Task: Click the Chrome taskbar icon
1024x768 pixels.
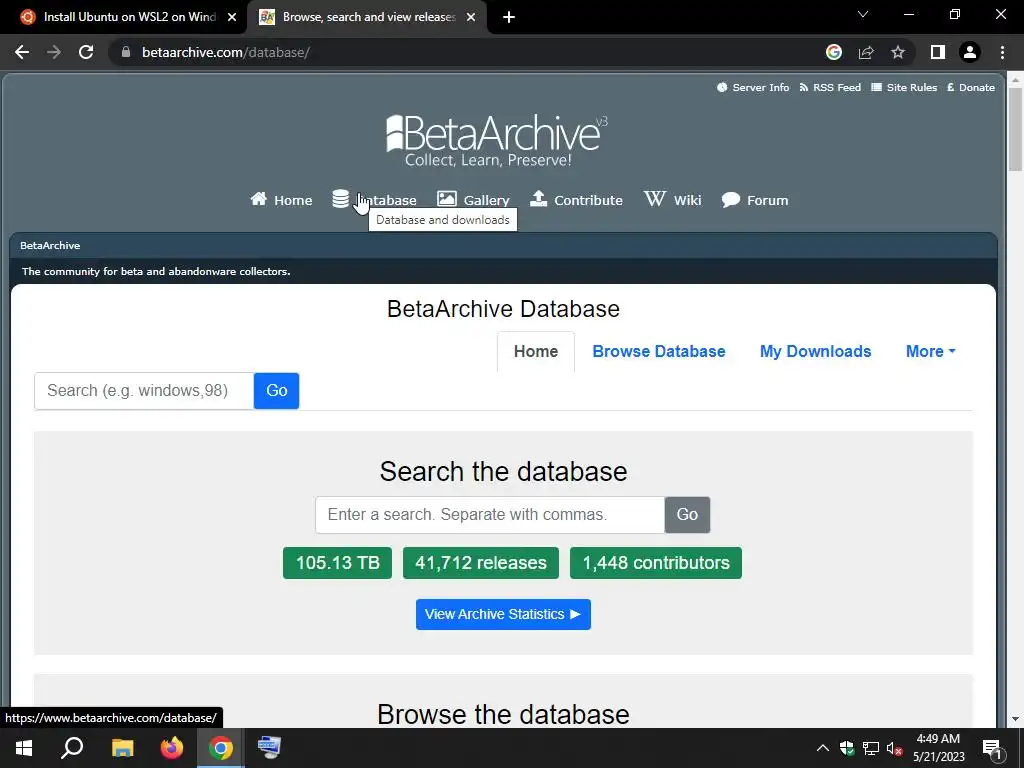Action: [x=221, y=748]
